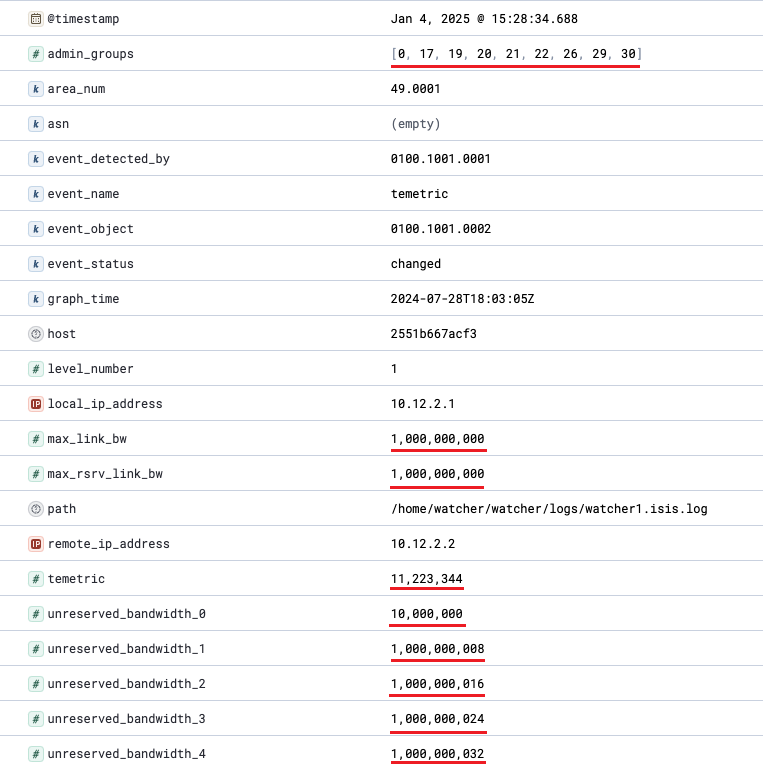Click the host value 2551b667acf3
This screenshot has width=763, height=765.
(434, 334)
